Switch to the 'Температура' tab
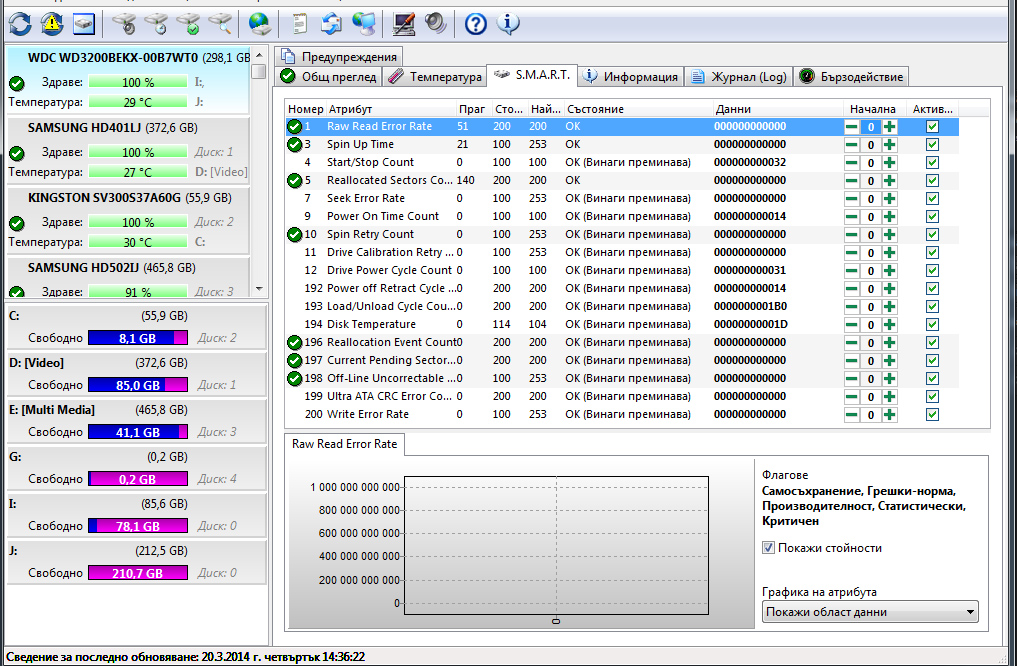The image size is (1017, 666). (435, 77)
